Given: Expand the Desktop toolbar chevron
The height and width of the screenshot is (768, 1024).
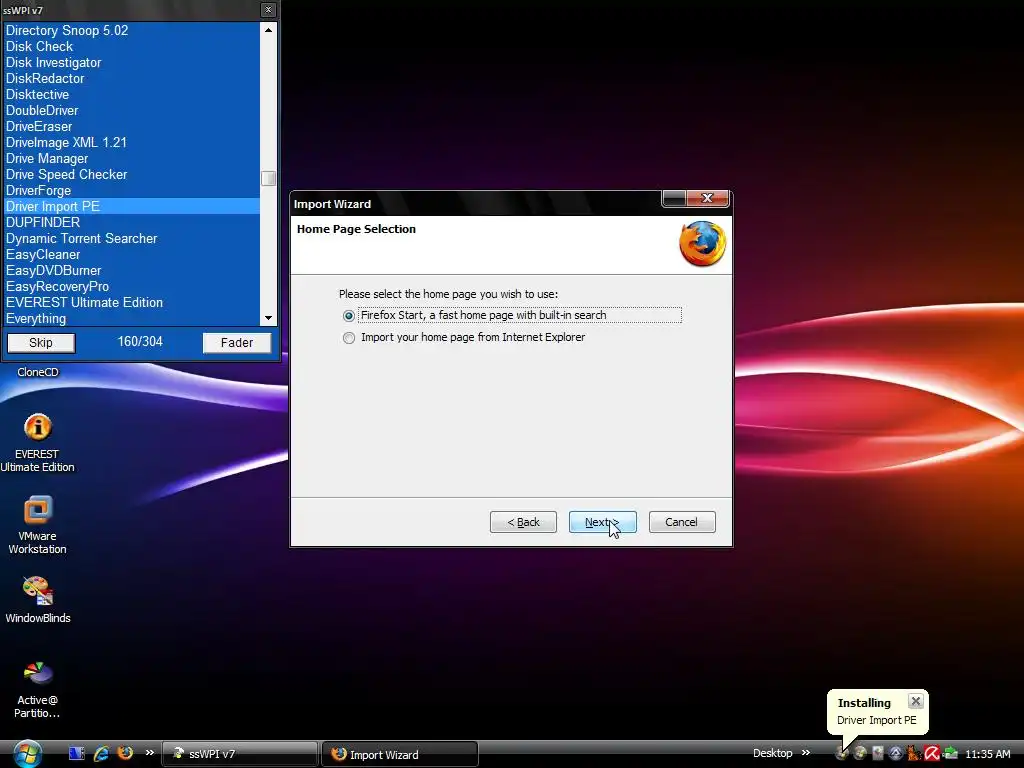Looking at the screenshot, I should point(806,752).
